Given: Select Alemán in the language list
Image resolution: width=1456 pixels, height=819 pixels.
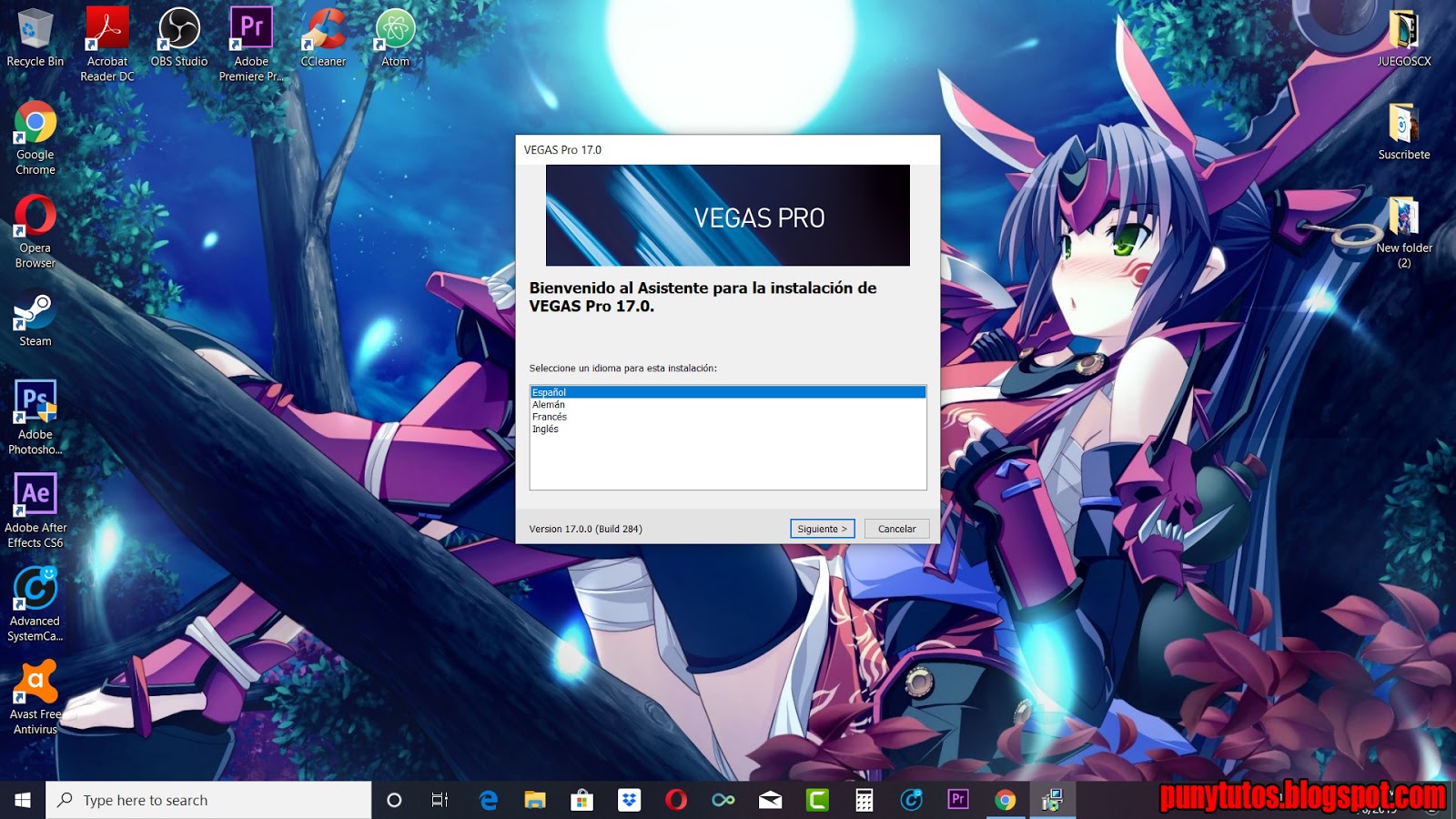Looking at the screenshot, I should pos(728,405).
